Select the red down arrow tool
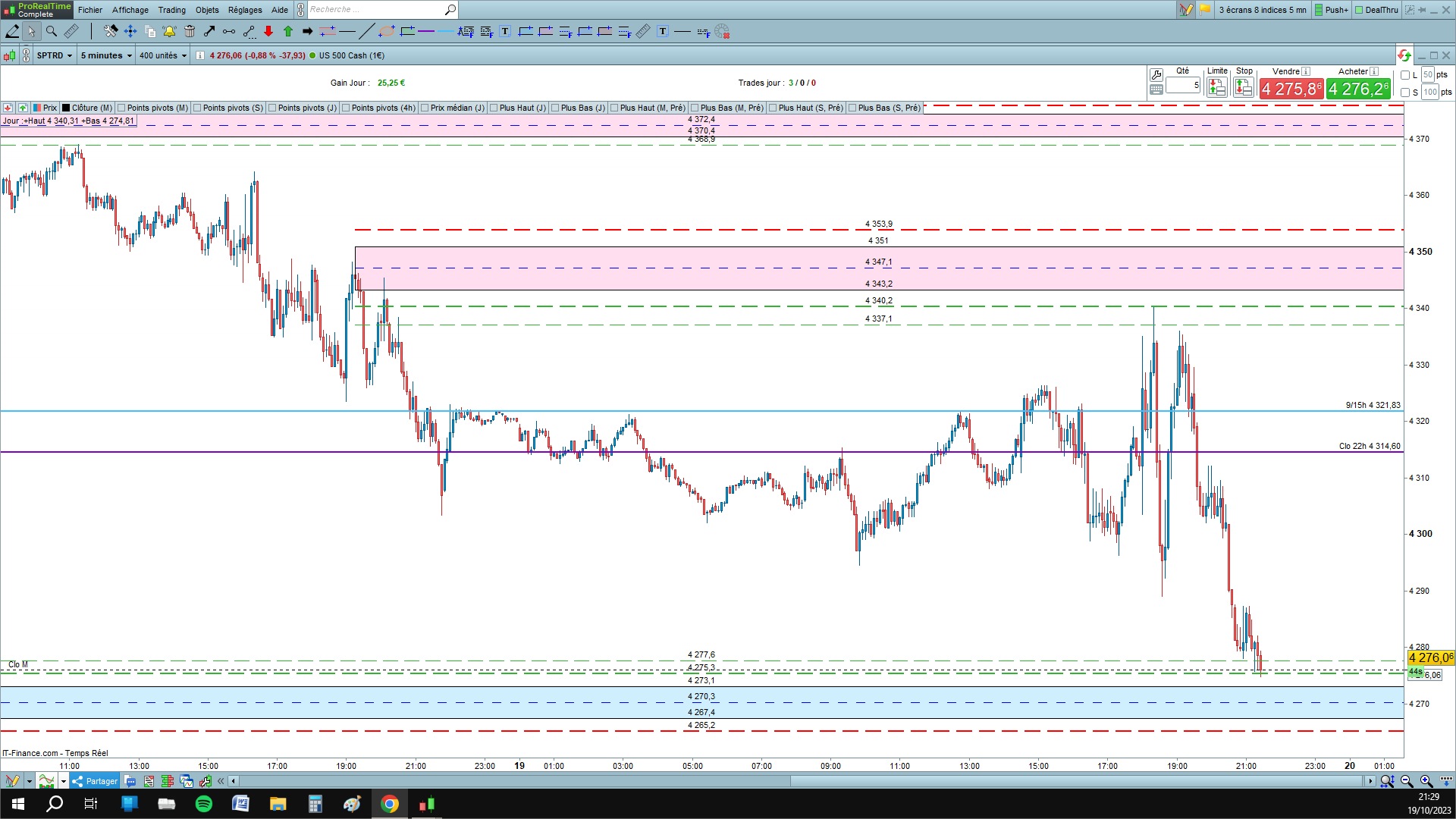This screenshot has width=1456, height=819. click(268, 31)
